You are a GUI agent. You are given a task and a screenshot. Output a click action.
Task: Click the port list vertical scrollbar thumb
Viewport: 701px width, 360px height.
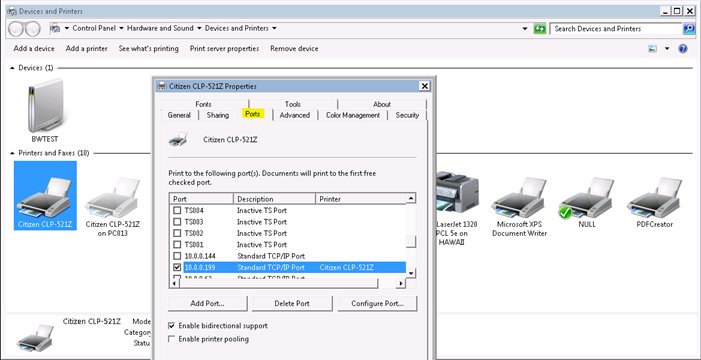(x=411, y=241)
